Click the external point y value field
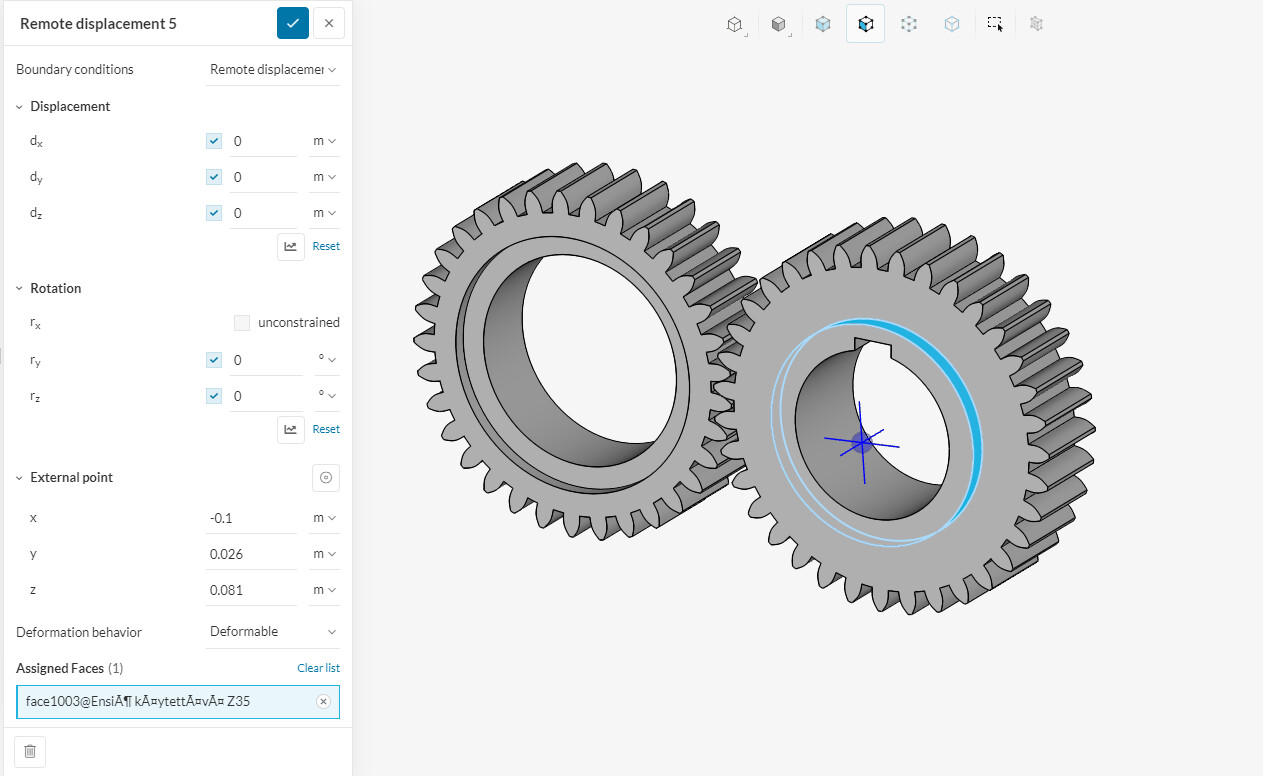Screen dimensions: 1263x776 [251, 554]
